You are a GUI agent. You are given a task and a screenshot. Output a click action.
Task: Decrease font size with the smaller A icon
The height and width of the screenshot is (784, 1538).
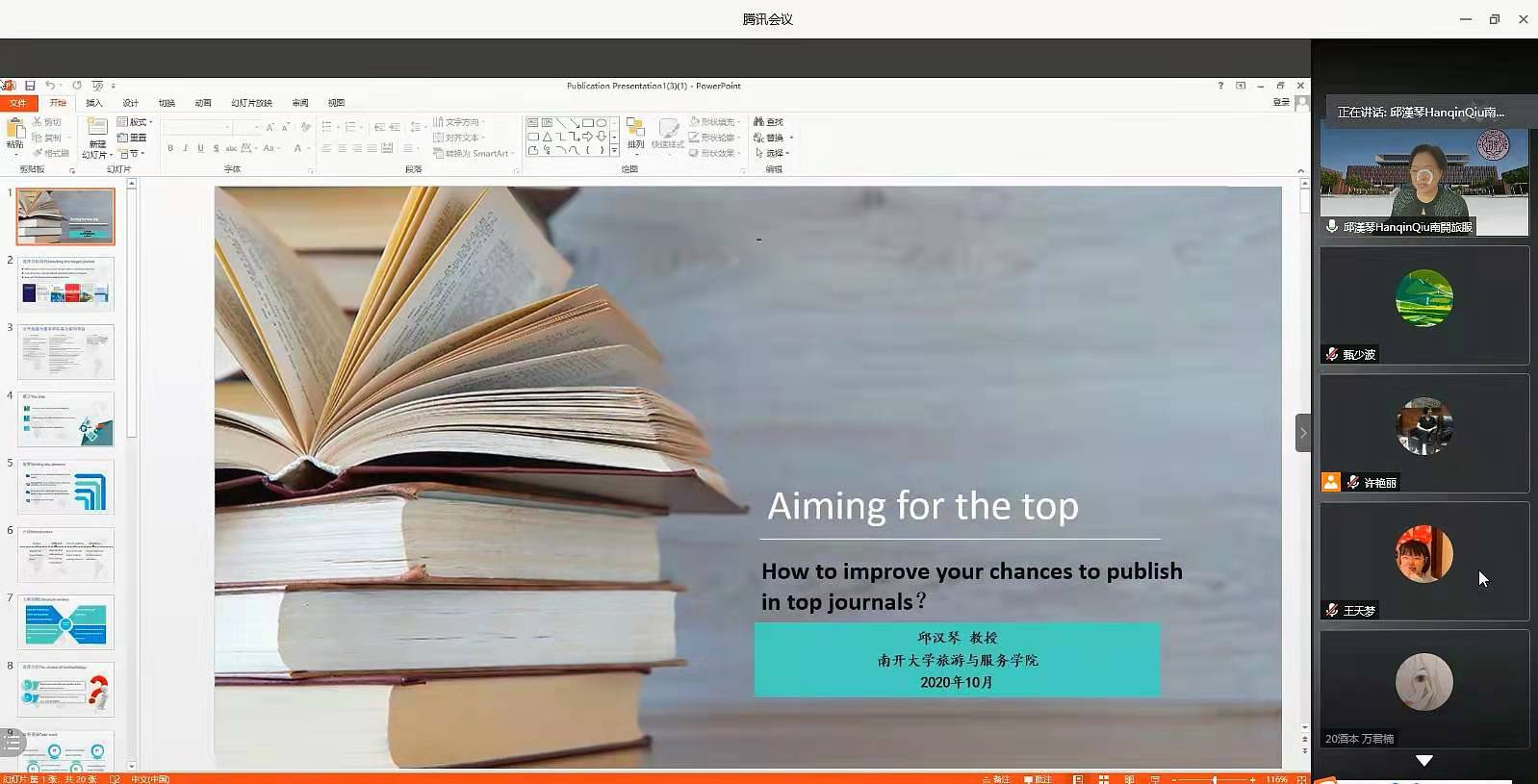click(285, 127)
